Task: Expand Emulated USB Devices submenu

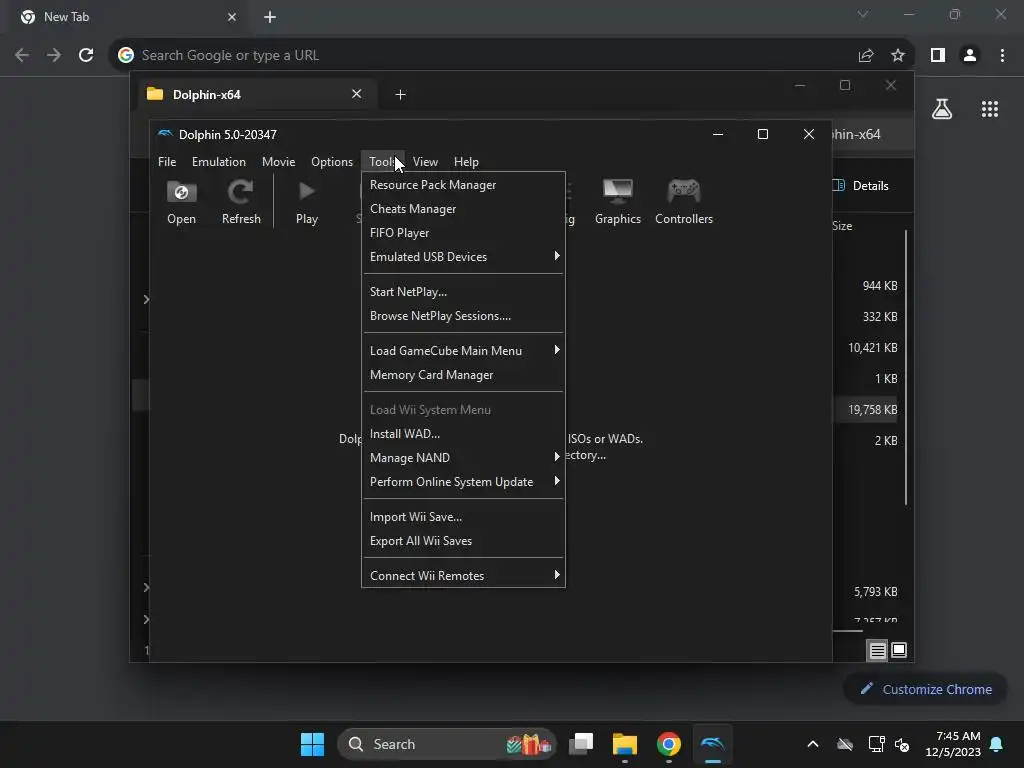Action: [x=463, y=257]
